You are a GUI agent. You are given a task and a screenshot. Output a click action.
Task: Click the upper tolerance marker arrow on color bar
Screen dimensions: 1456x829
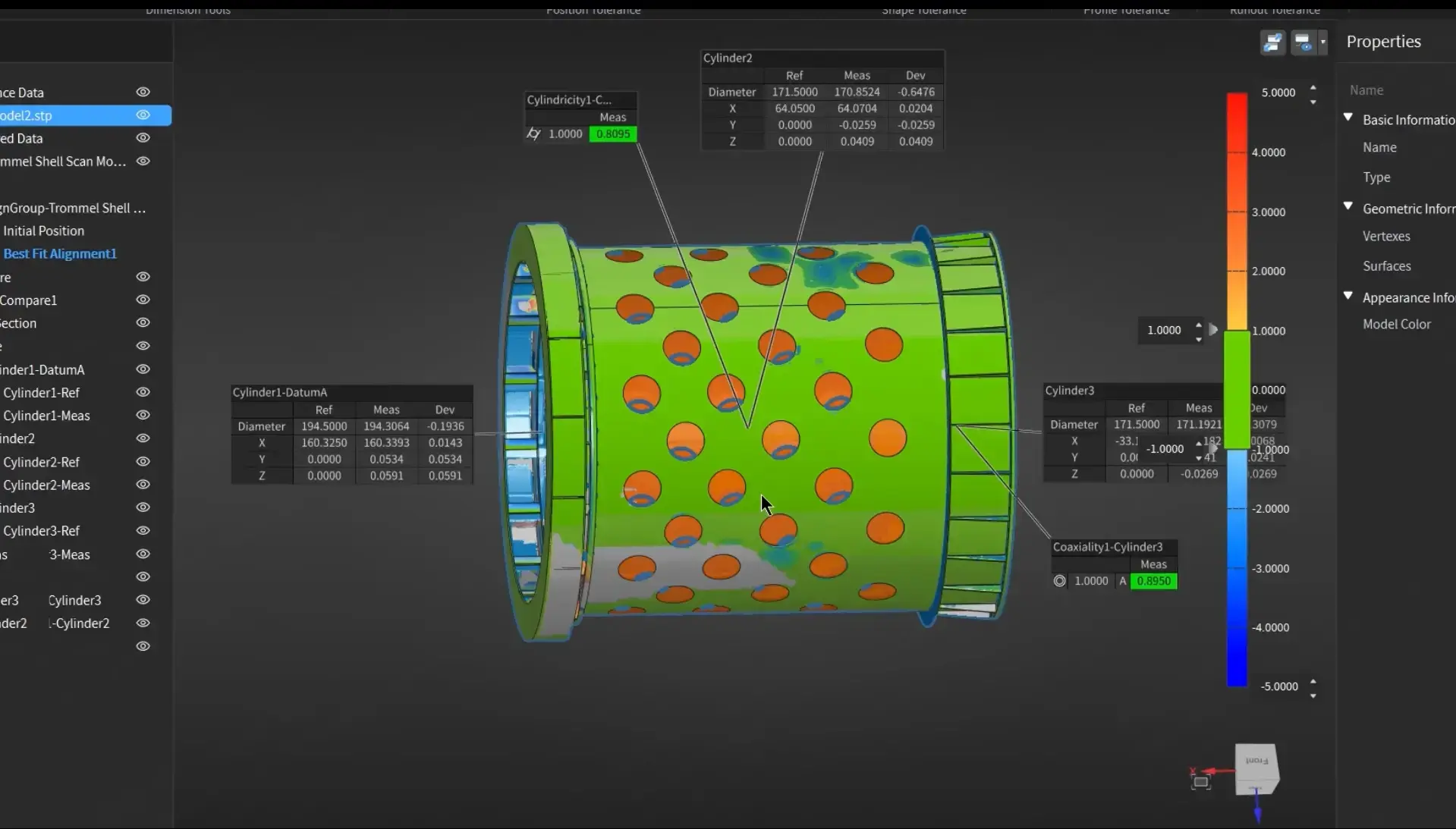[1213, 330]
